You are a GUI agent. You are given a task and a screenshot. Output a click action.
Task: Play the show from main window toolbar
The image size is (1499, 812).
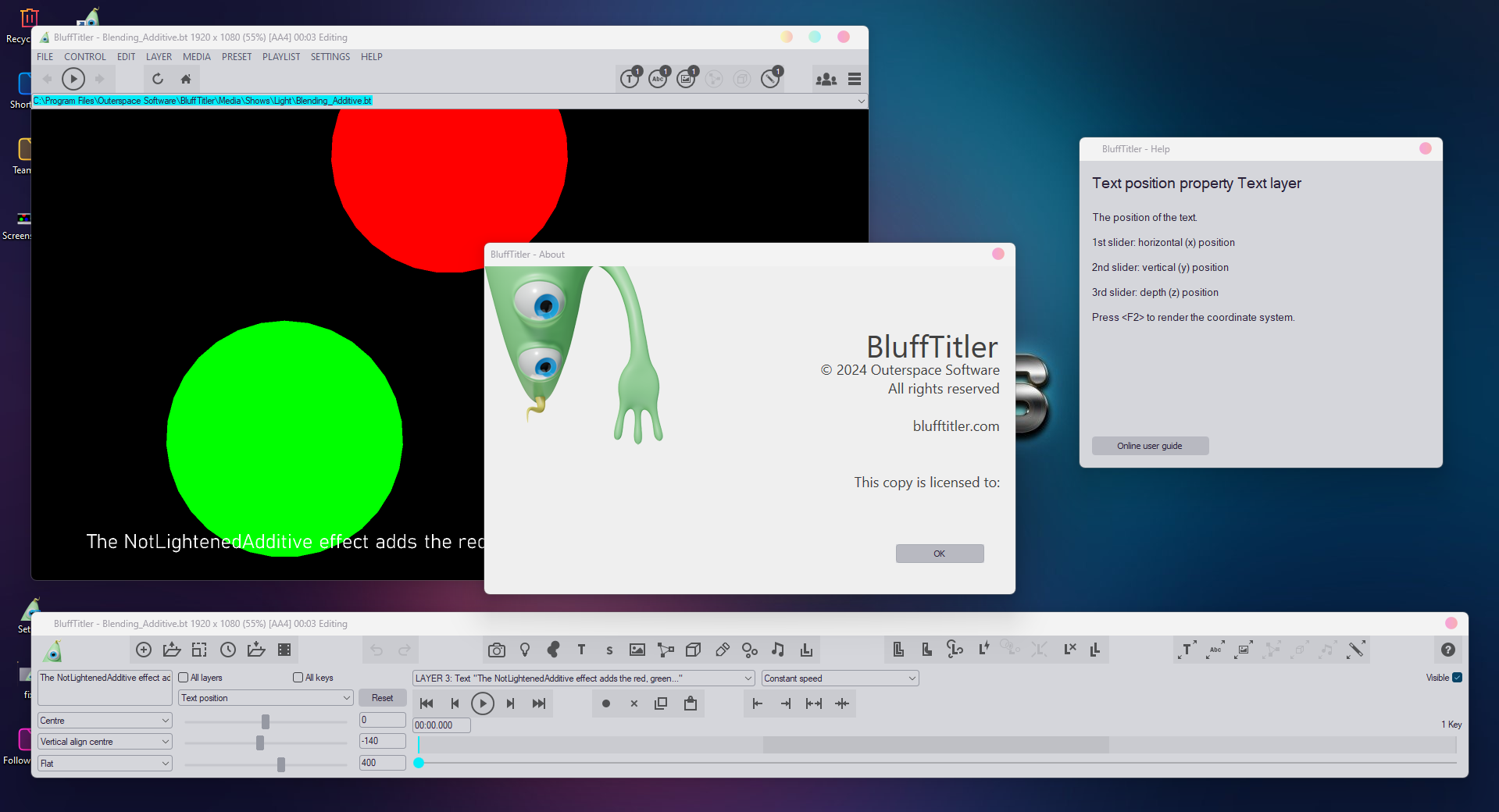click(x=73, y=79)
